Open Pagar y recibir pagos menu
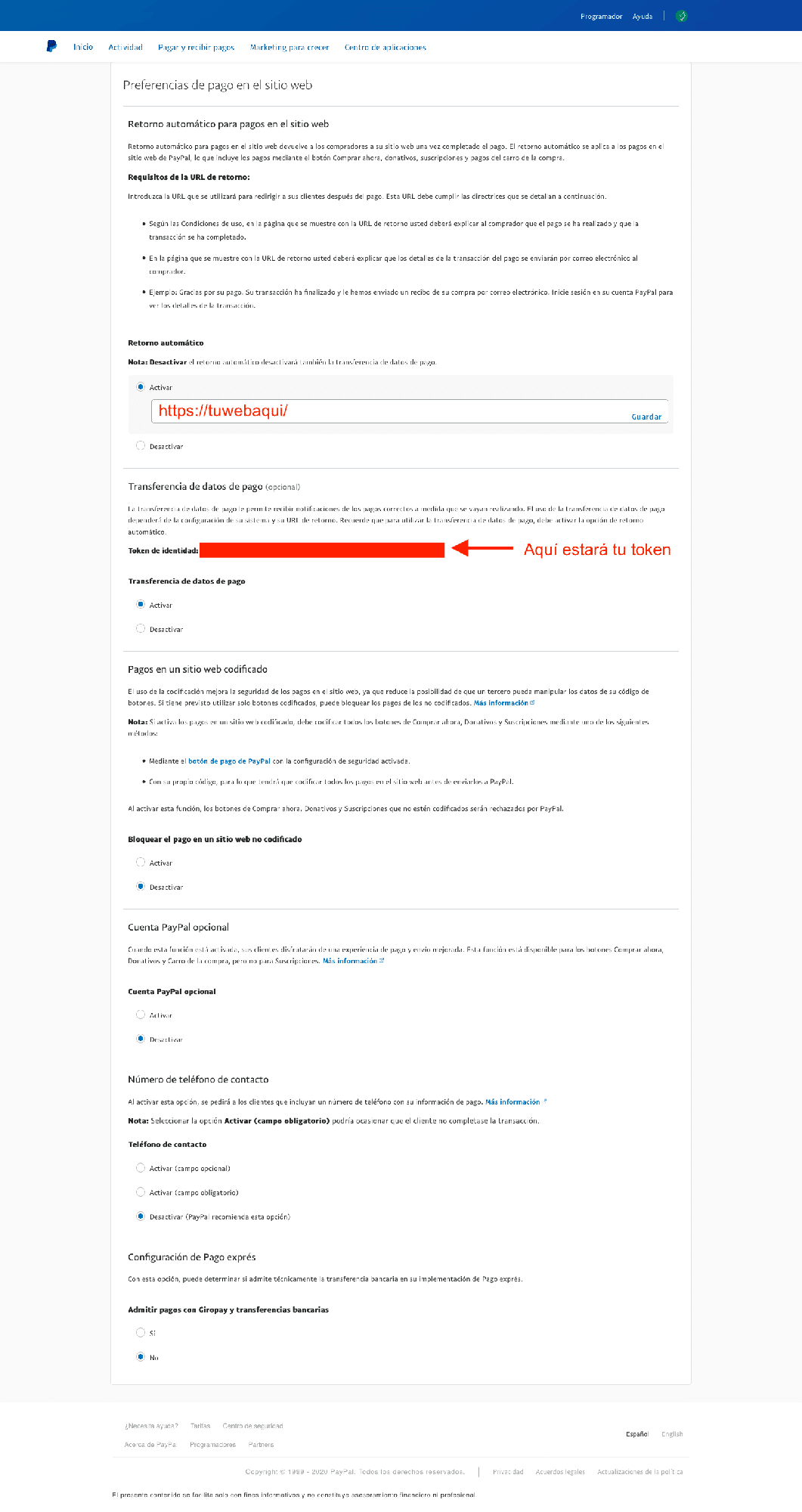 (x=197, y=47)
